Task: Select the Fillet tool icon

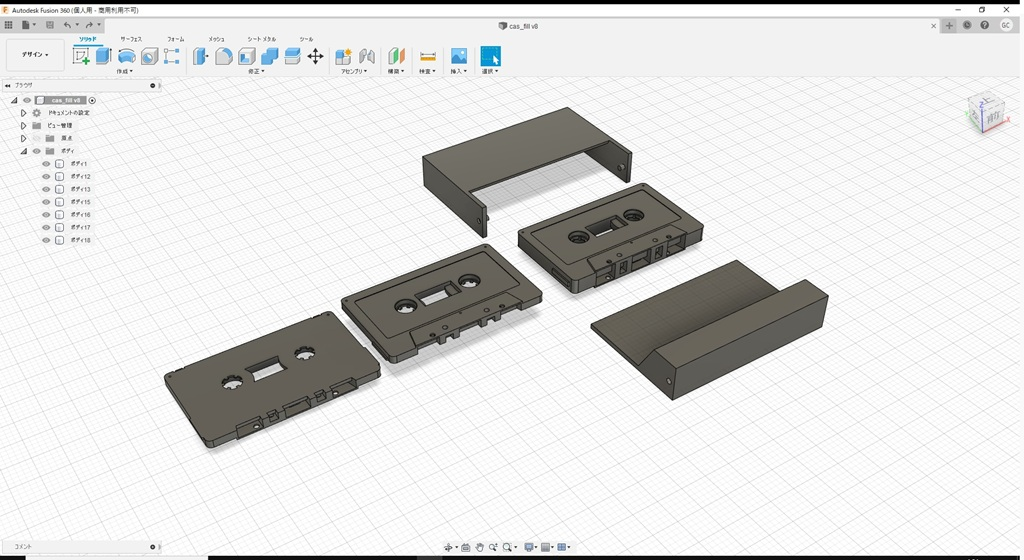Action: click(x=224, y=56)
